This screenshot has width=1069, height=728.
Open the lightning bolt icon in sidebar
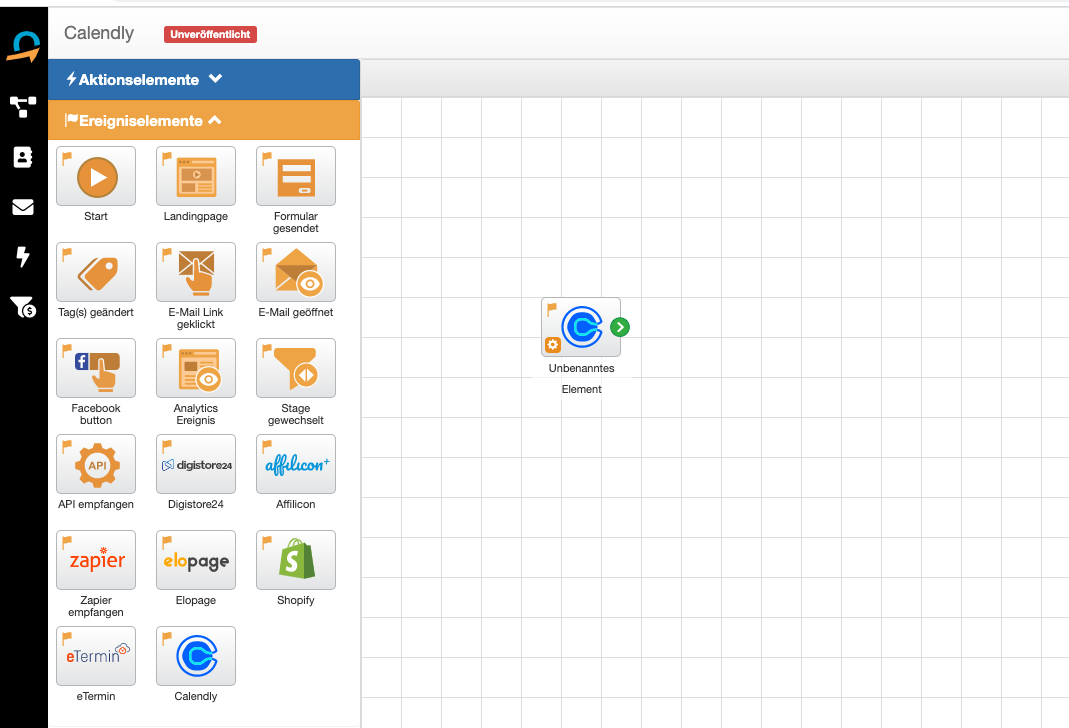[23, 256]
